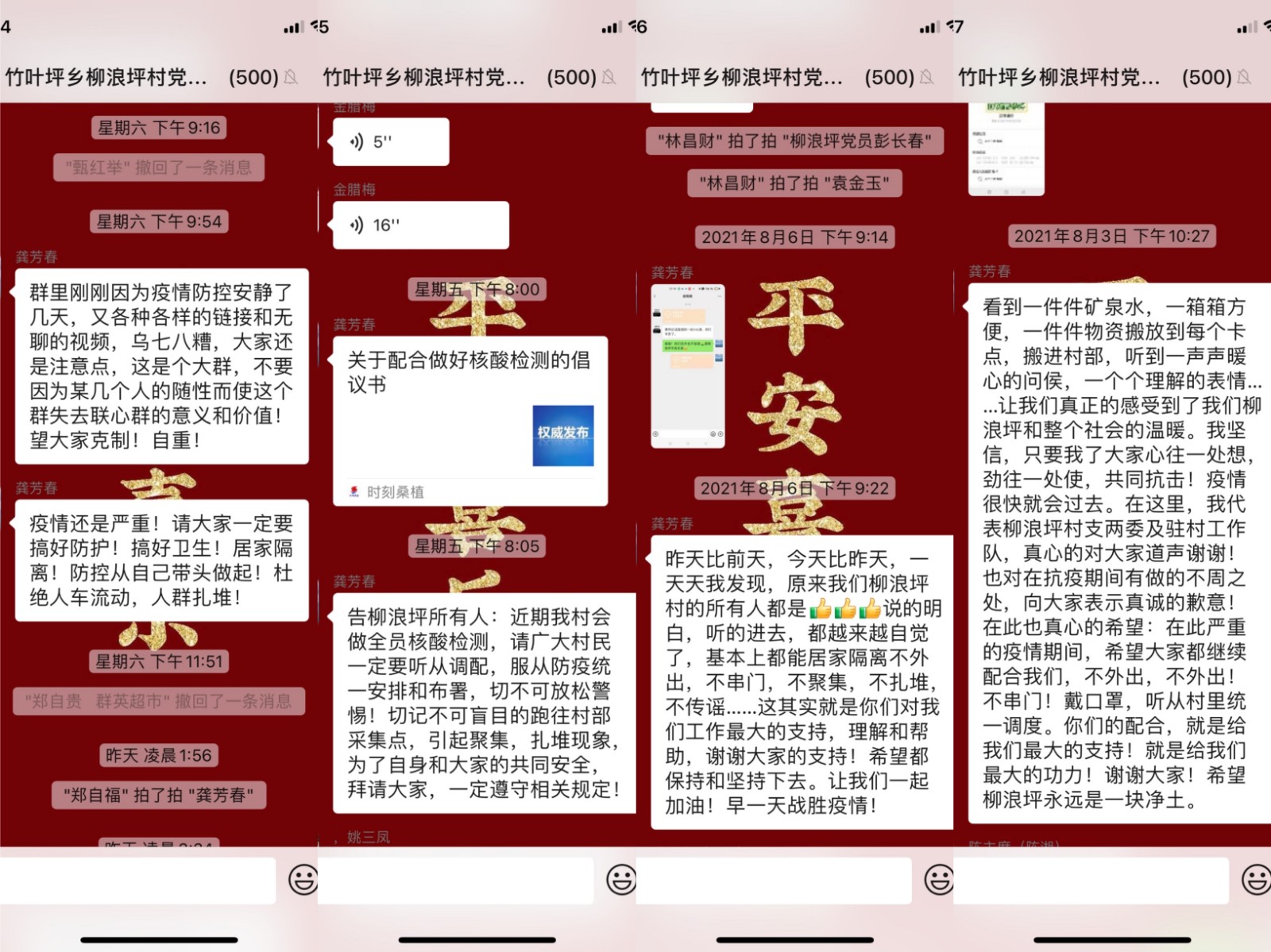This screenshot has height=952, width=1271.
Task: Open the chat screenshot image sent at 下午9:14
Action: click(x=688, y=367)
